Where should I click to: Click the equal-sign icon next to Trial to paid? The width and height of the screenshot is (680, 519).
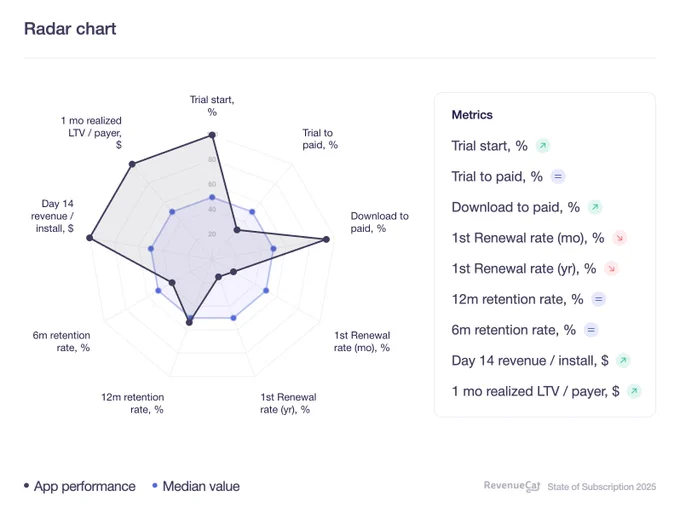[558, 176]
